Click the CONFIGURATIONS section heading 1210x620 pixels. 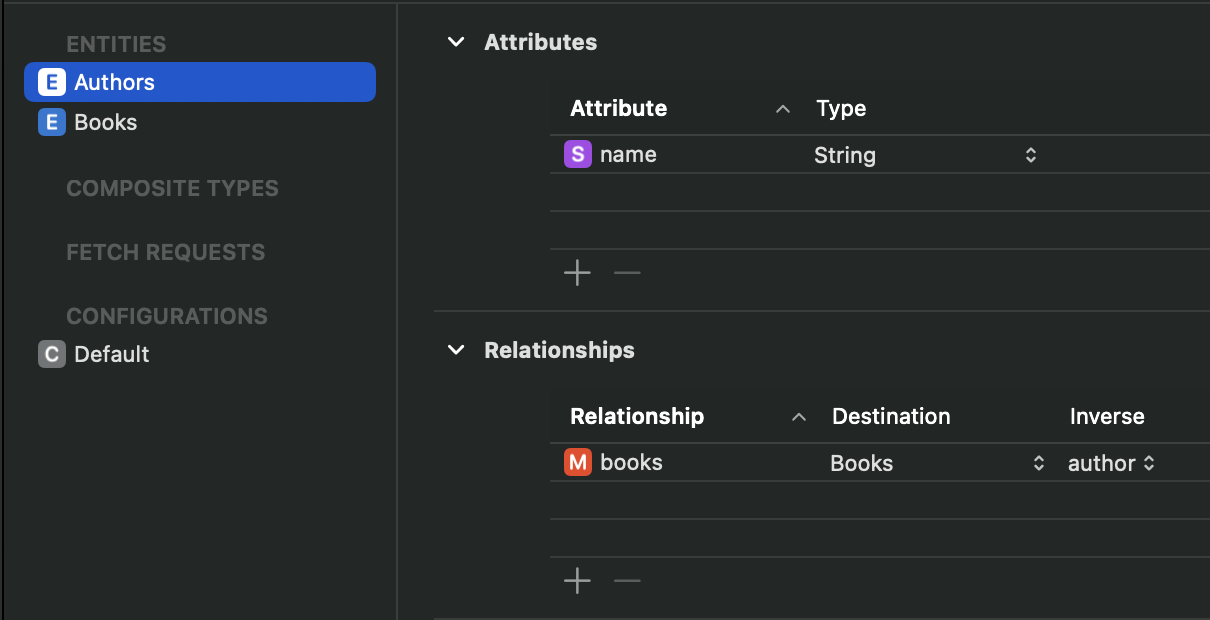click(x=167, y=316)
